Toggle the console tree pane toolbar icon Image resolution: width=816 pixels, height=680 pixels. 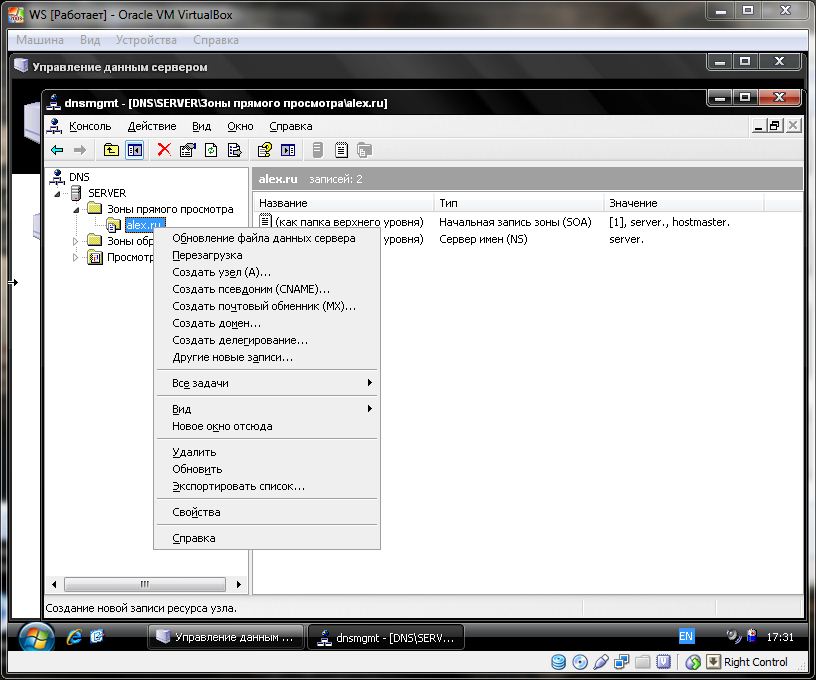(134, 150)
